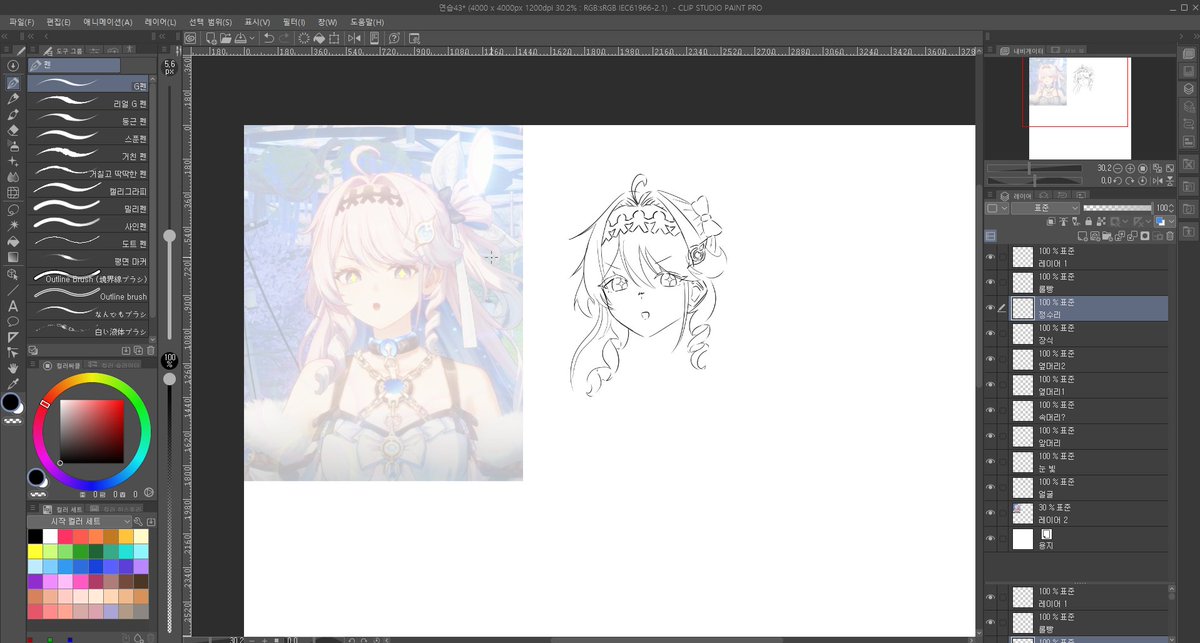Delete layer with trash icon in layer panel
This screenshot has height=643, width=1200.
(x=1171, y=237)
